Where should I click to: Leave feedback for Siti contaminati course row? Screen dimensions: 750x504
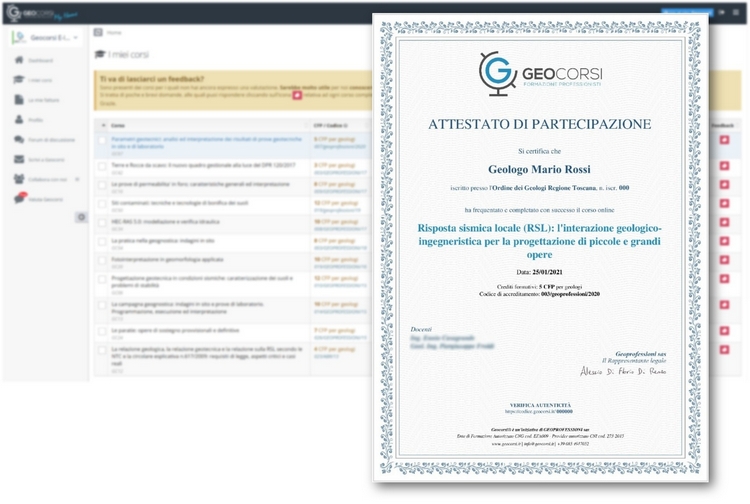(724, 203)
